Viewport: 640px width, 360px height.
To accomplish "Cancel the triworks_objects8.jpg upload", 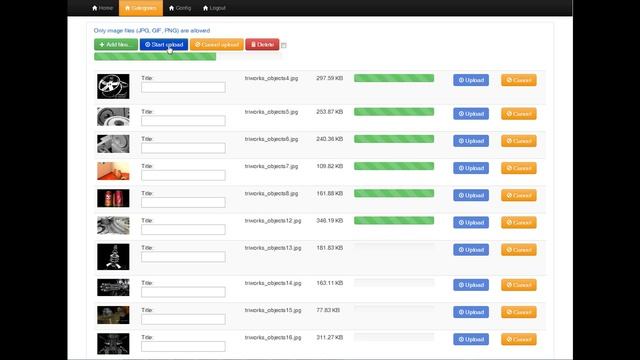I will pyautogui.click(x=519, y=195).
